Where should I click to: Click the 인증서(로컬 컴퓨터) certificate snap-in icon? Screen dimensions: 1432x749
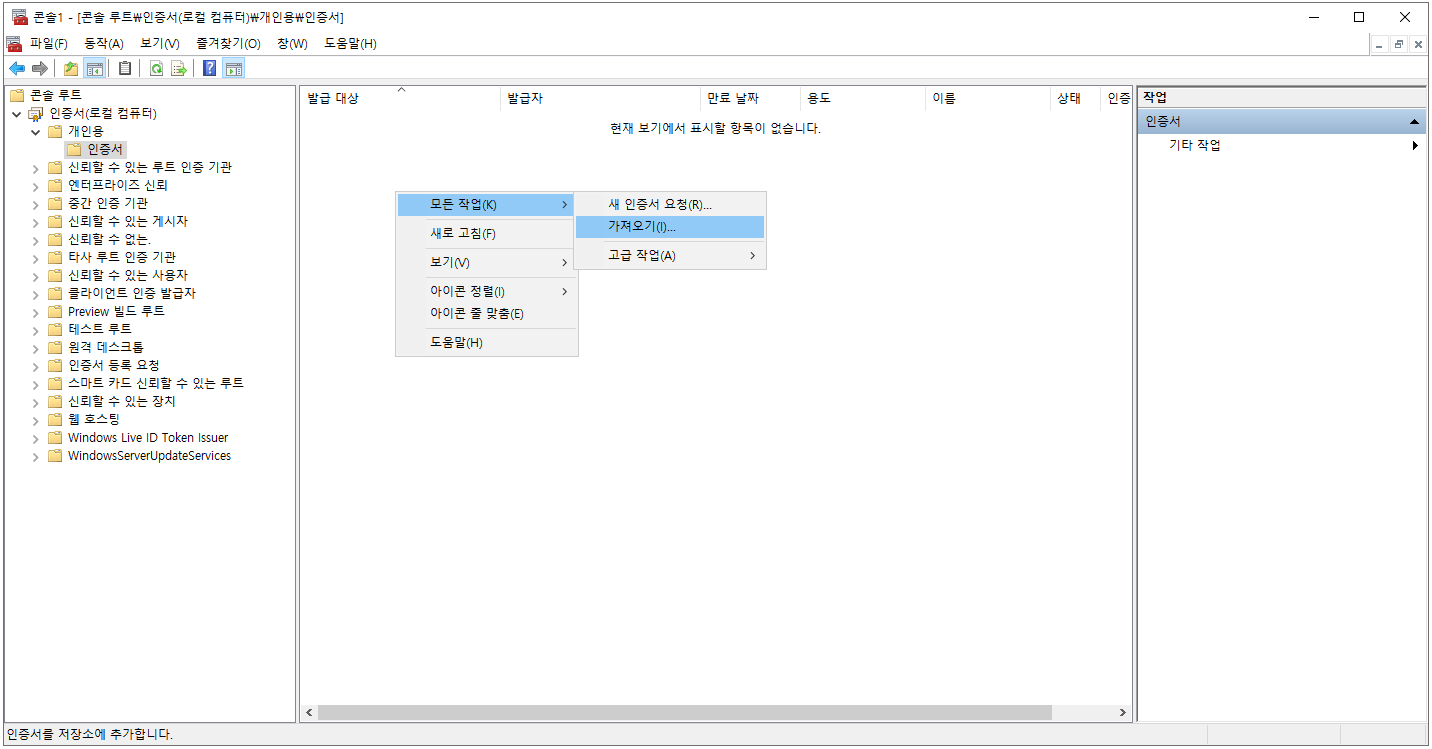point(36,113)
